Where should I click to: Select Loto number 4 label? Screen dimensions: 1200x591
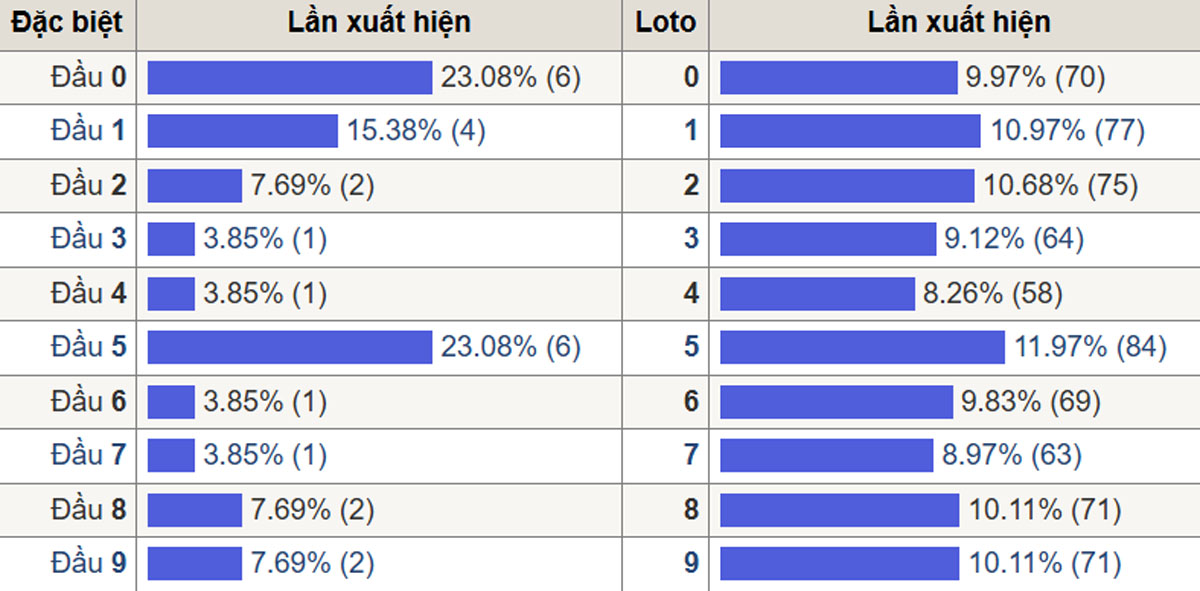click(x=691, y=293)
